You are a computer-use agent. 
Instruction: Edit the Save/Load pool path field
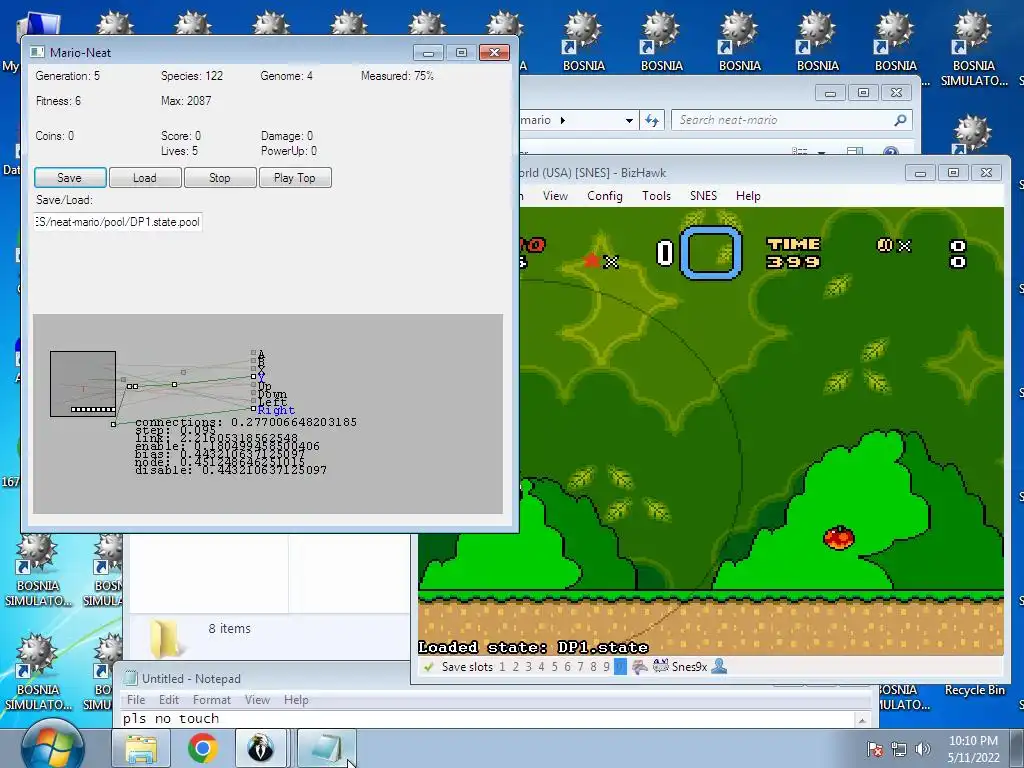click(x=118, y=222)
